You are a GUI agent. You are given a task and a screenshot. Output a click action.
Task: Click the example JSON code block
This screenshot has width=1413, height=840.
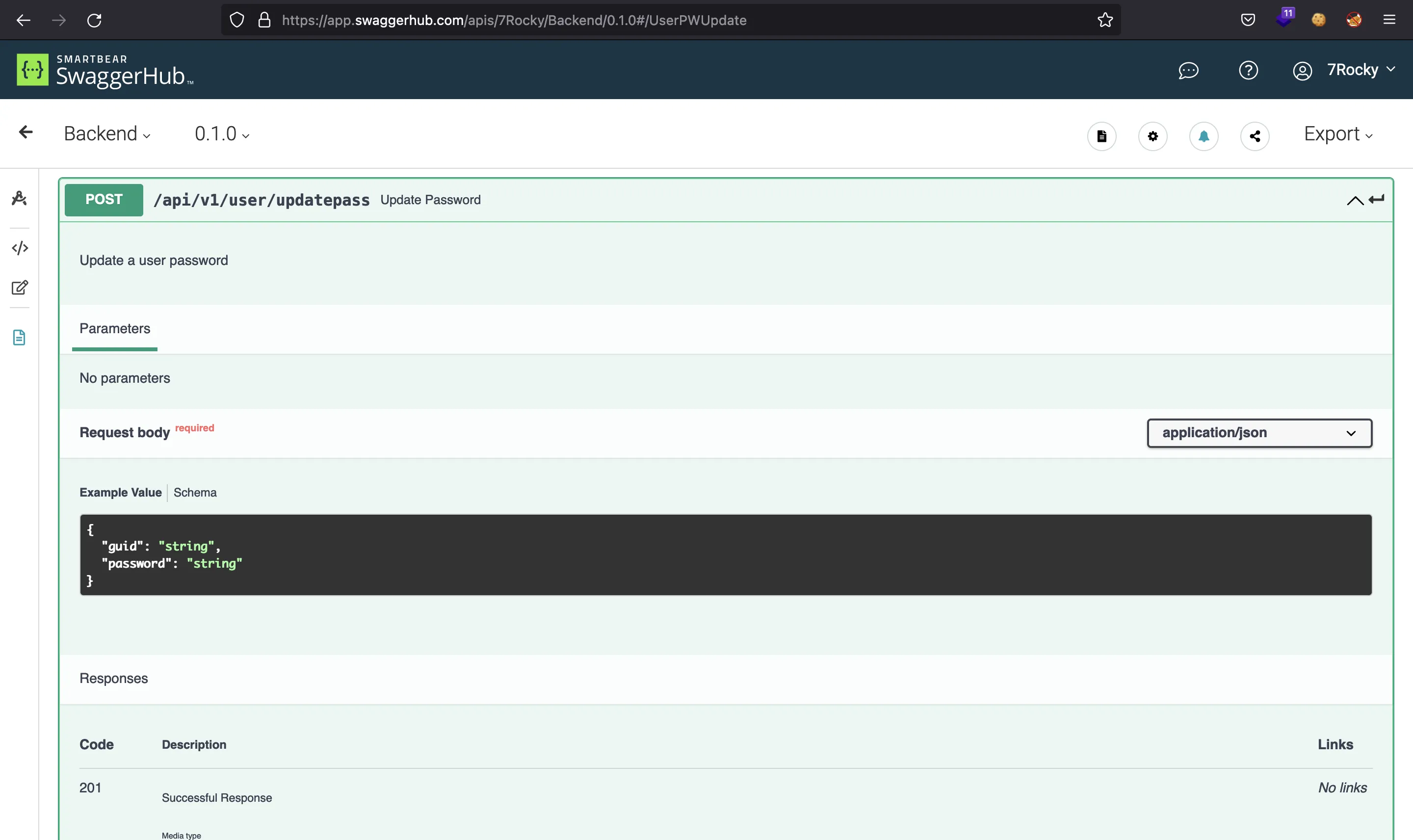726,555
